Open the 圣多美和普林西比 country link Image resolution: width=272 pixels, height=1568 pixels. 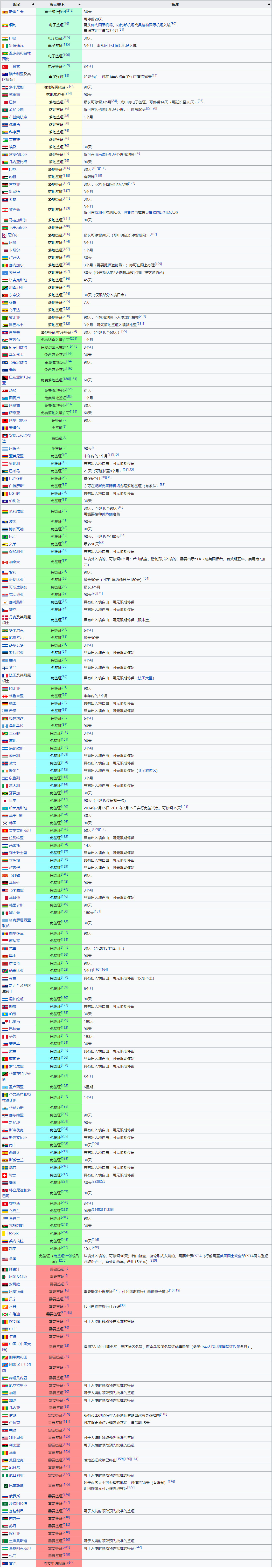coord(16,56)
